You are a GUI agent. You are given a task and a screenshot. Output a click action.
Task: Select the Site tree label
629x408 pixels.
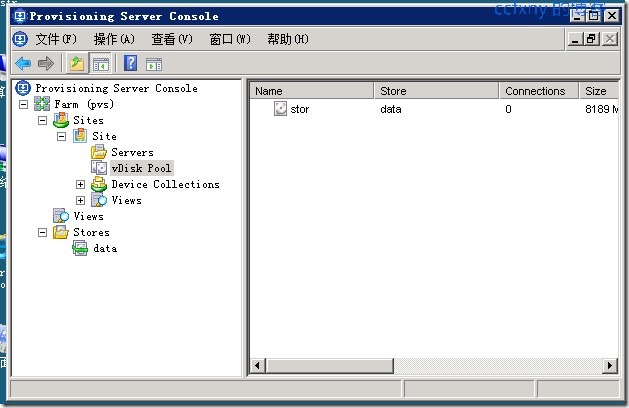click(104, 136)
